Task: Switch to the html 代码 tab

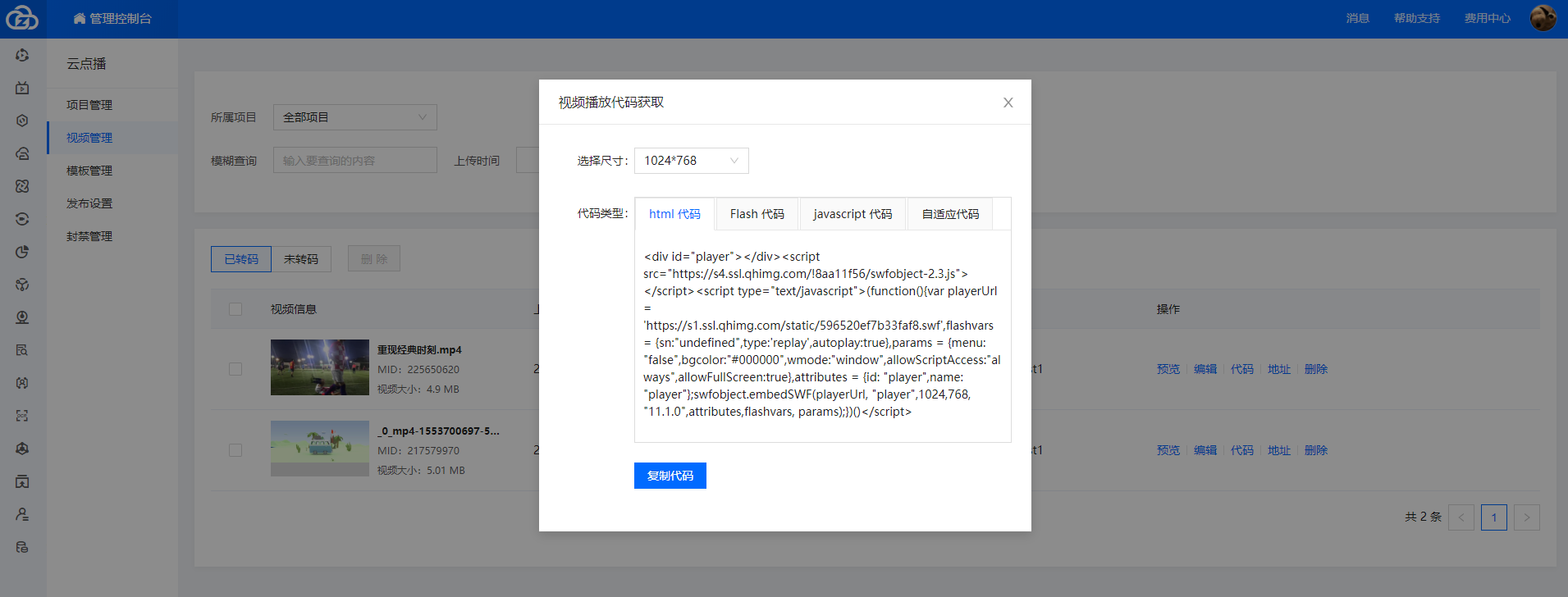Action: pyautogui.click(x=674, y=214)
